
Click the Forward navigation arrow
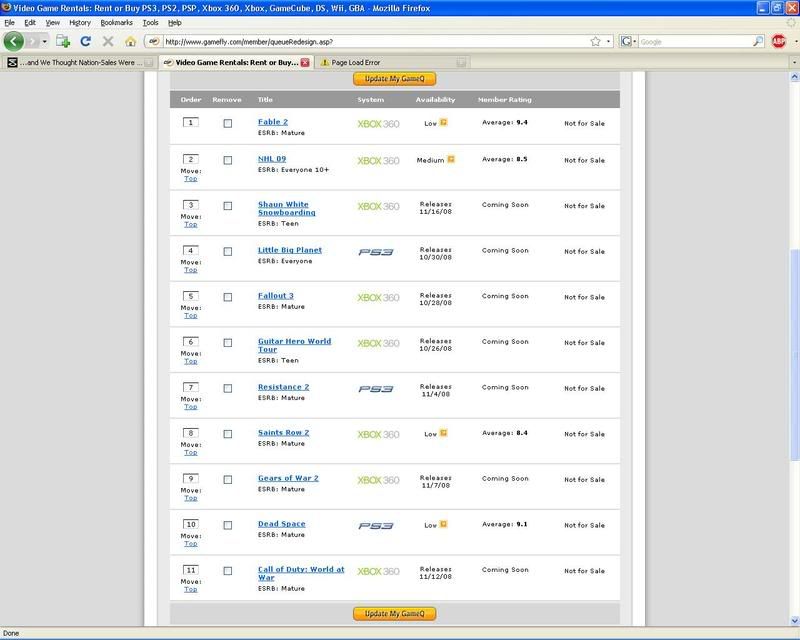pyautogui.click(x=33, y=41)
